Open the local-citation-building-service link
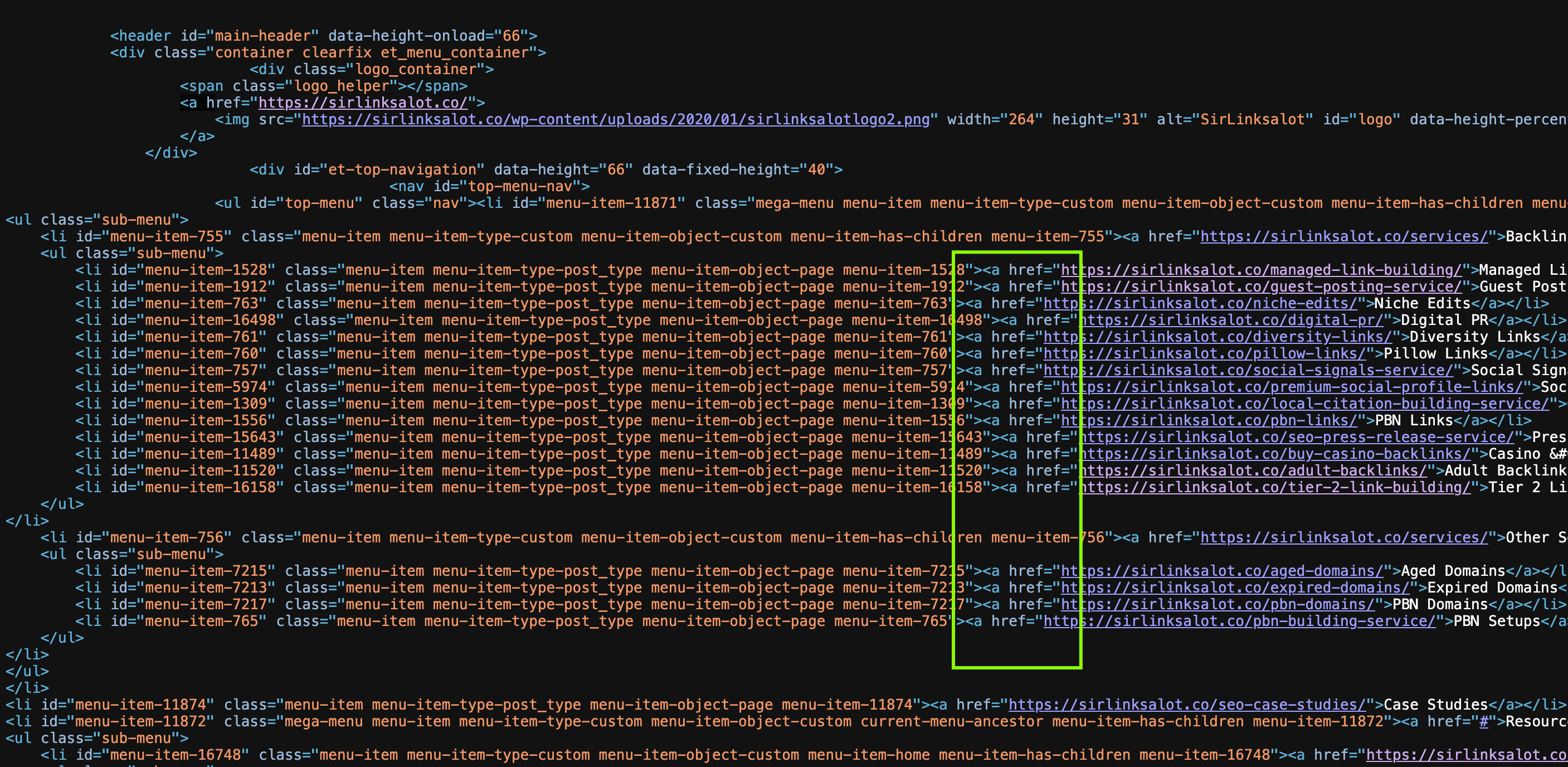This screenshot has height=767, width=1568. 1306,403
